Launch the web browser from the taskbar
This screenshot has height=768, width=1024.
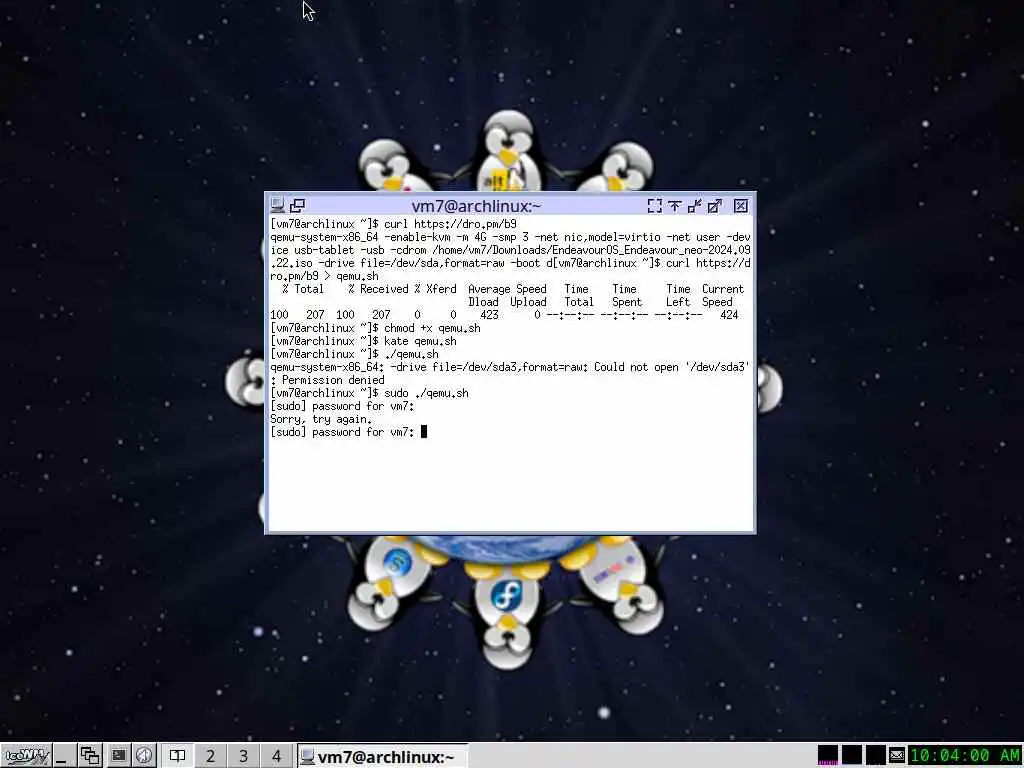(144, 756)
